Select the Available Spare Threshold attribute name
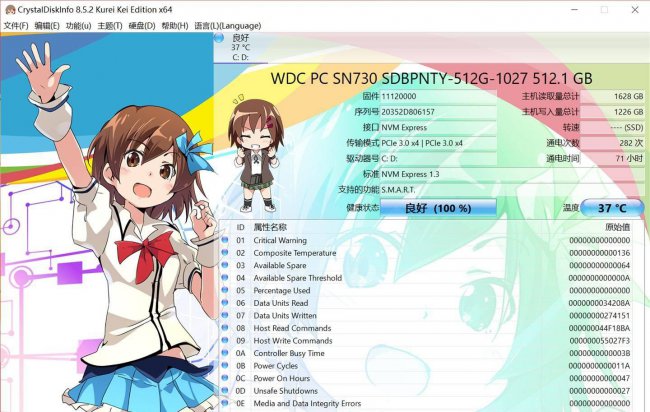The height and width of the screenshot is (412, 650). click(298, 278)
